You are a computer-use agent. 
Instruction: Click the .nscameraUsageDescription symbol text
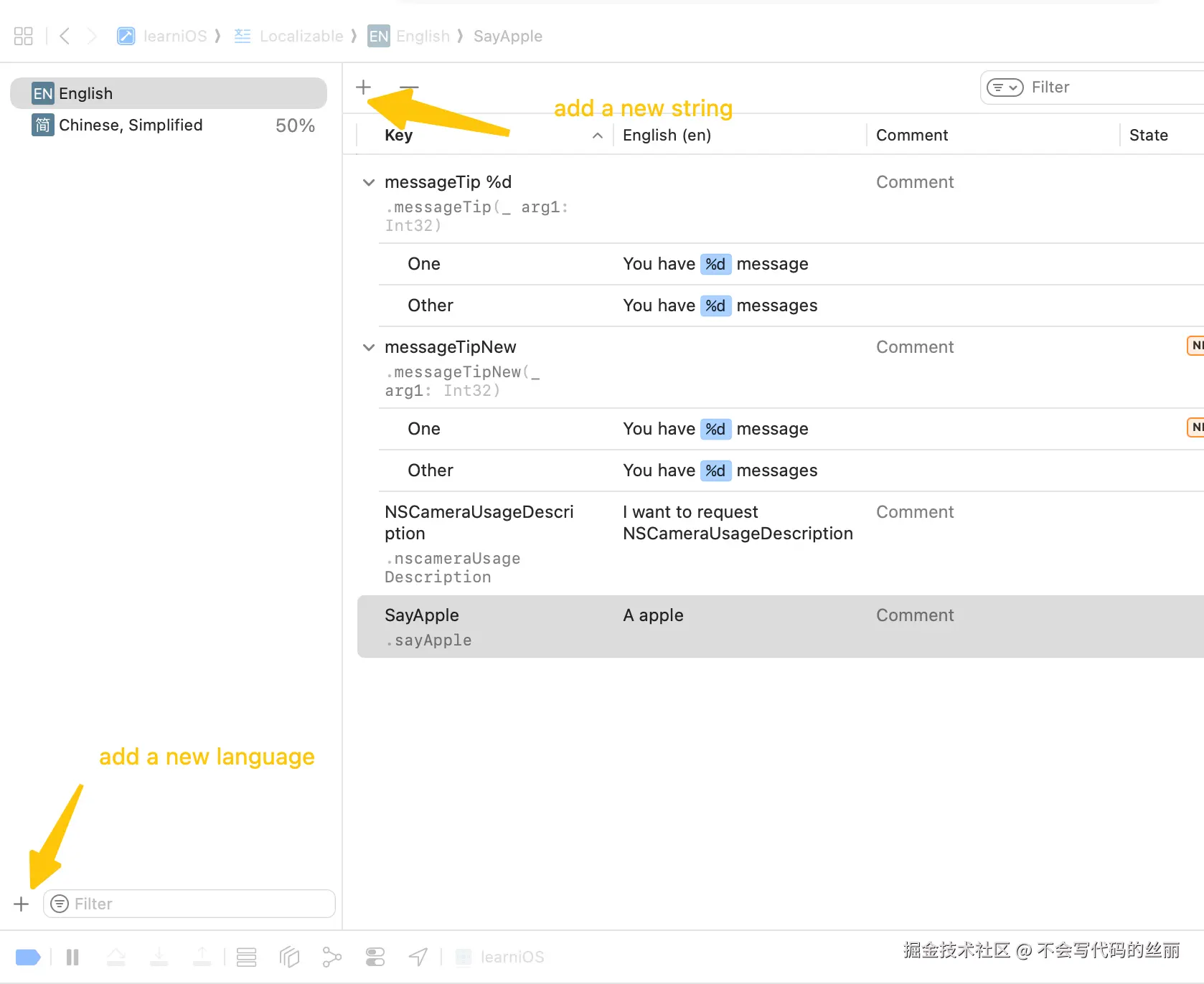453,568
